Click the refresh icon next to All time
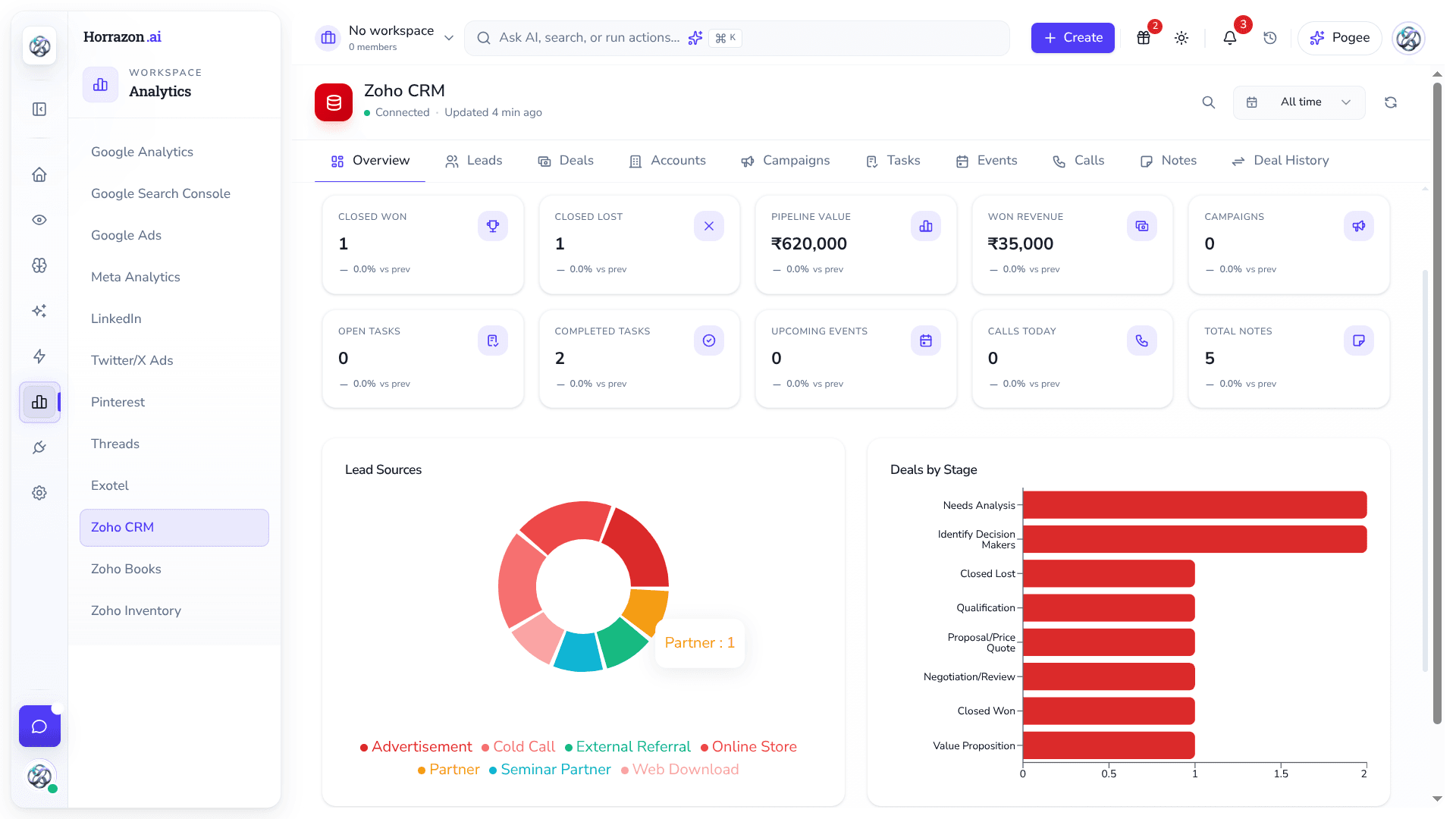1456x819 pixels. point(1391,102)
